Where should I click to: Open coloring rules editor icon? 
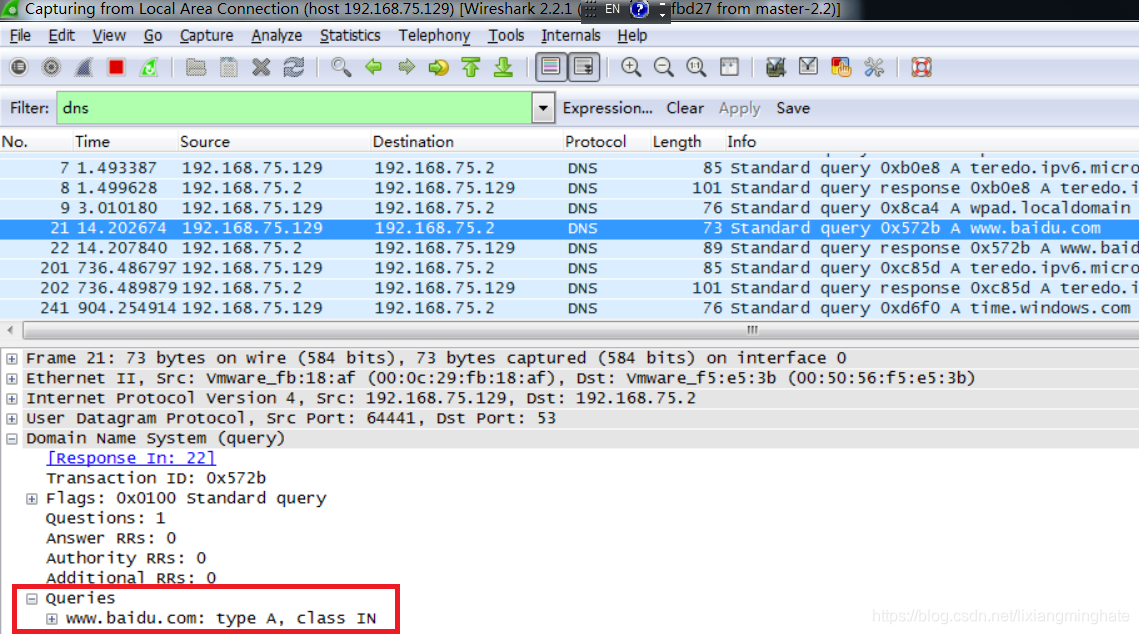click(x=840, y=68)
